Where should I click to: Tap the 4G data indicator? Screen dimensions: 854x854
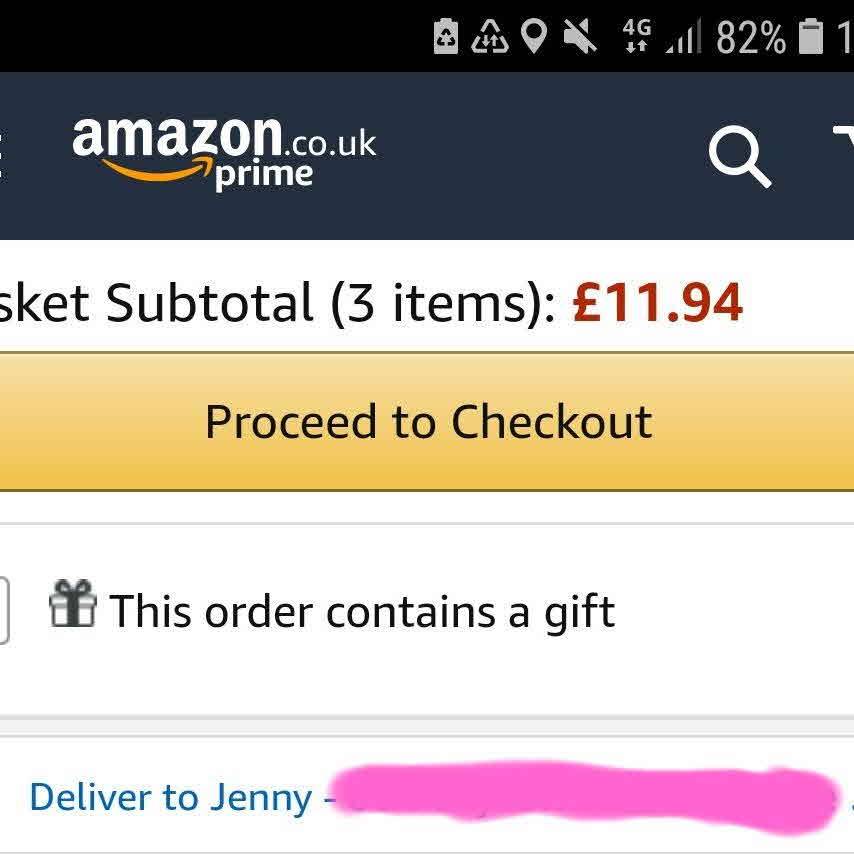[x=635, y=36]
